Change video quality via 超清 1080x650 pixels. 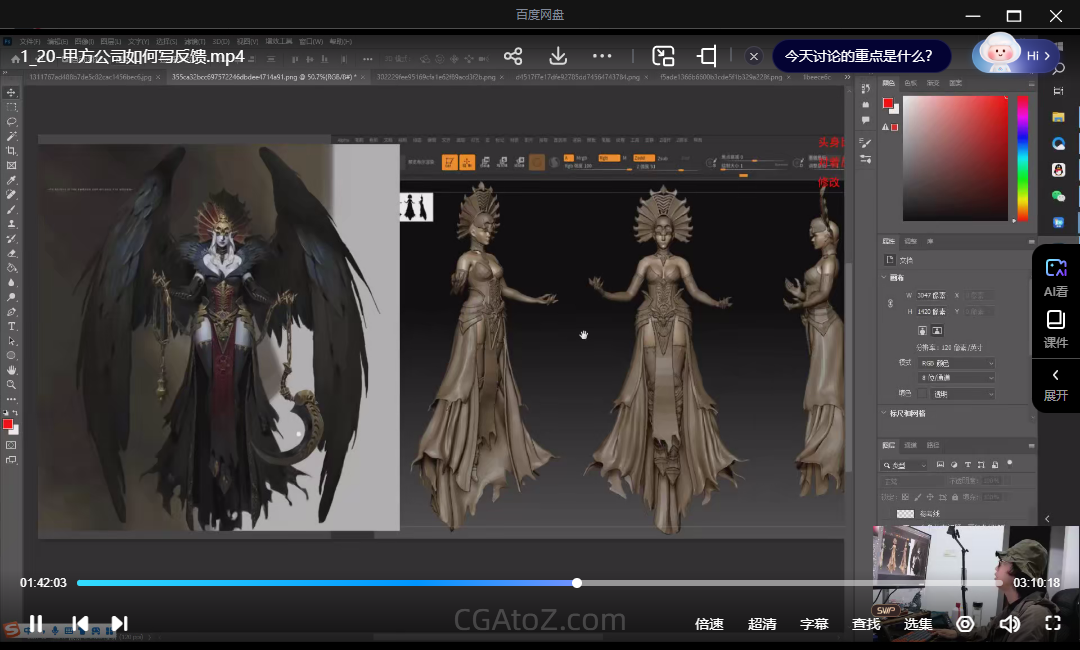pos(762,624)
